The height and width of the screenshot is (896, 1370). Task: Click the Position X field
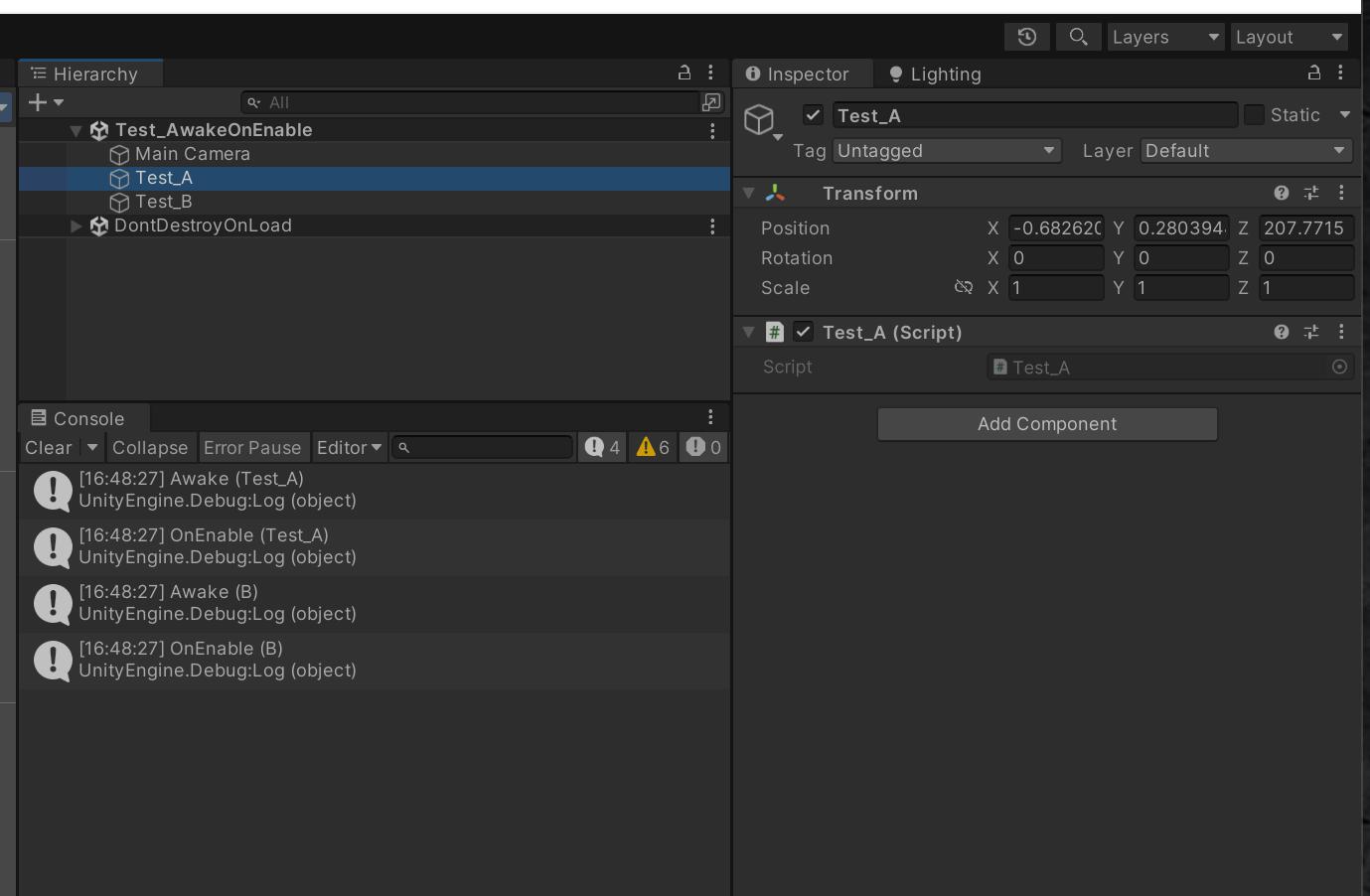pyautogui.click(x=1056, y=228)
